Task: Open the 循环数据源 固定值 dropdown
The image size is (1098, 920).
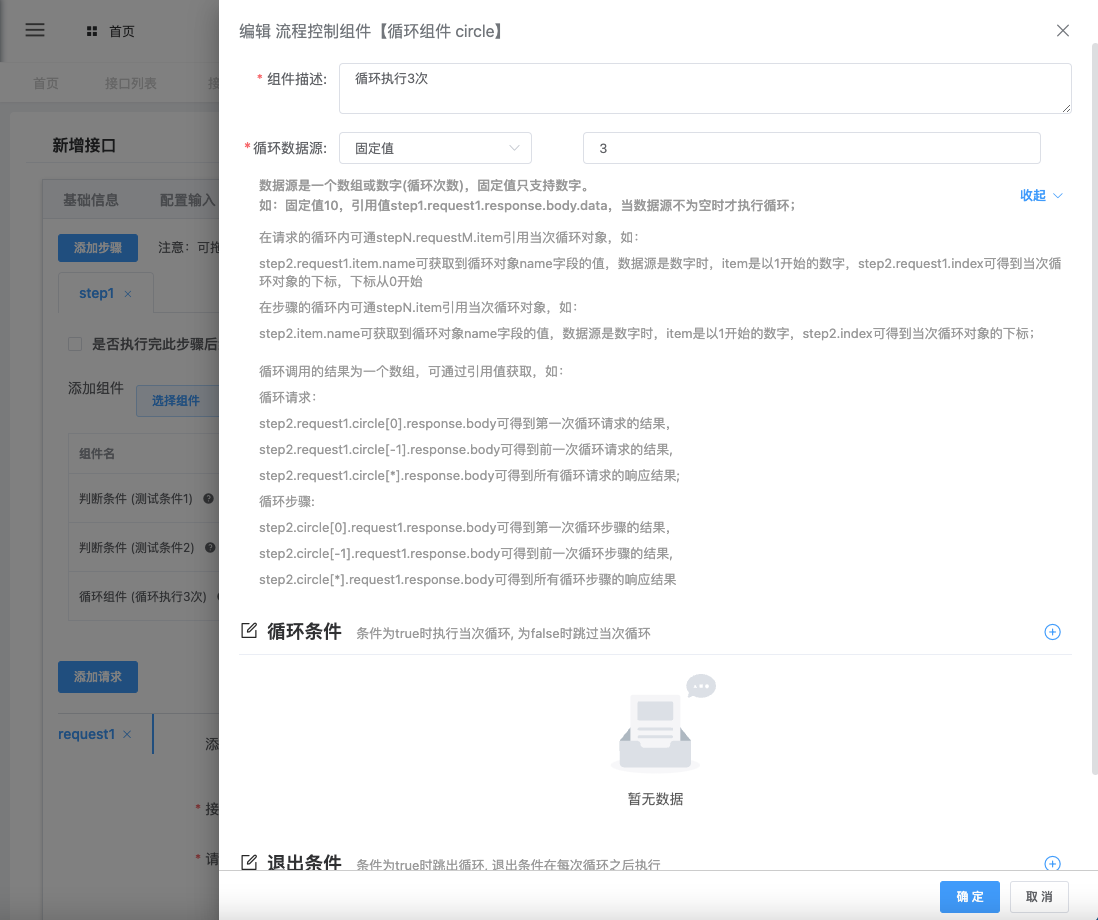Action: [435, 148]
